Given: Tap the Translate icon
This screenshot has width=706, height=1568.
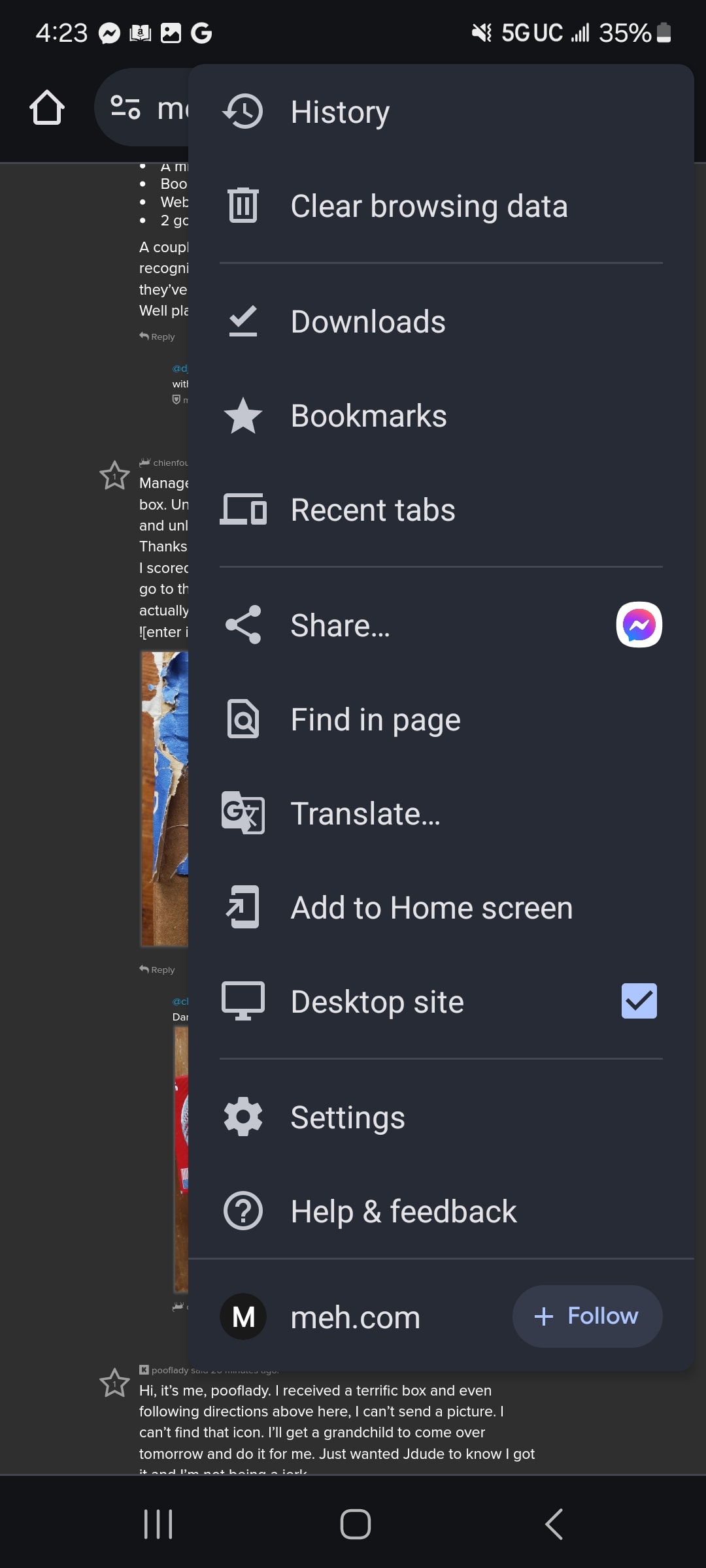Looking at the screenshot, I should 243,813.
